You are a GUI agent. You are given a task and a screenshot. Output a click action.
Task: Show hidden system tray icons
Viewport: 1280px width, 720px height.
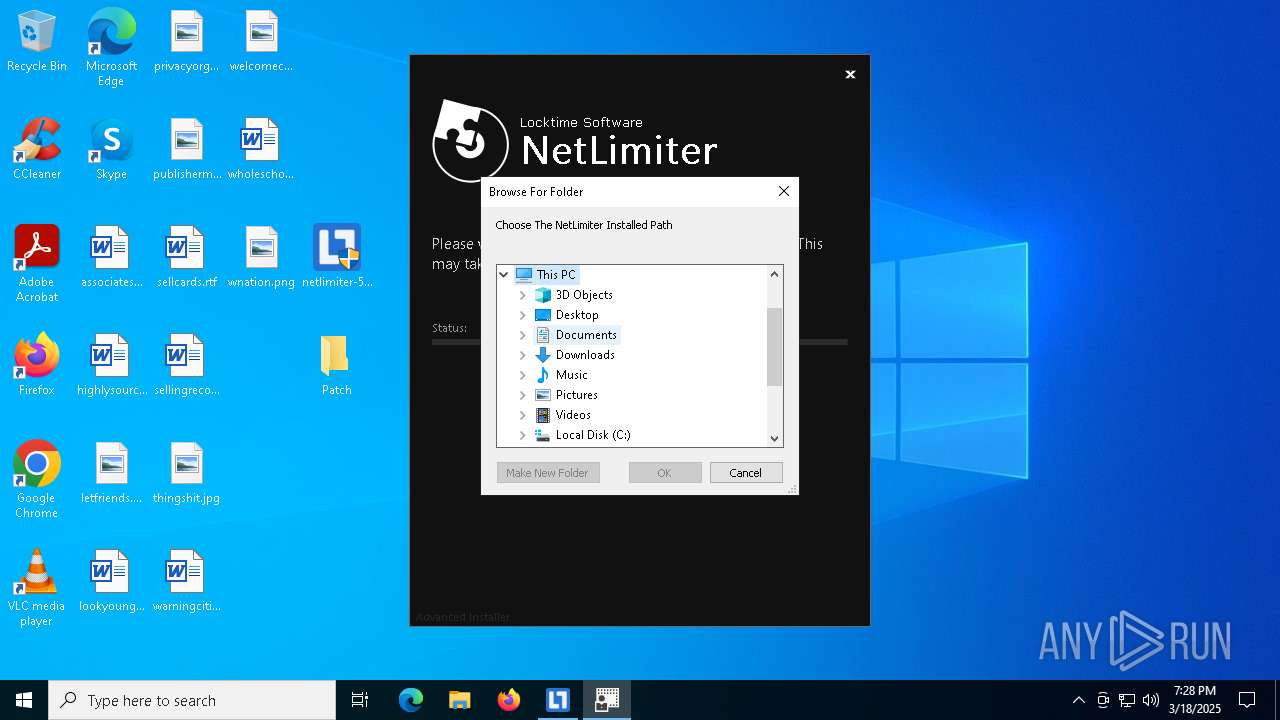click(1078, 700)
